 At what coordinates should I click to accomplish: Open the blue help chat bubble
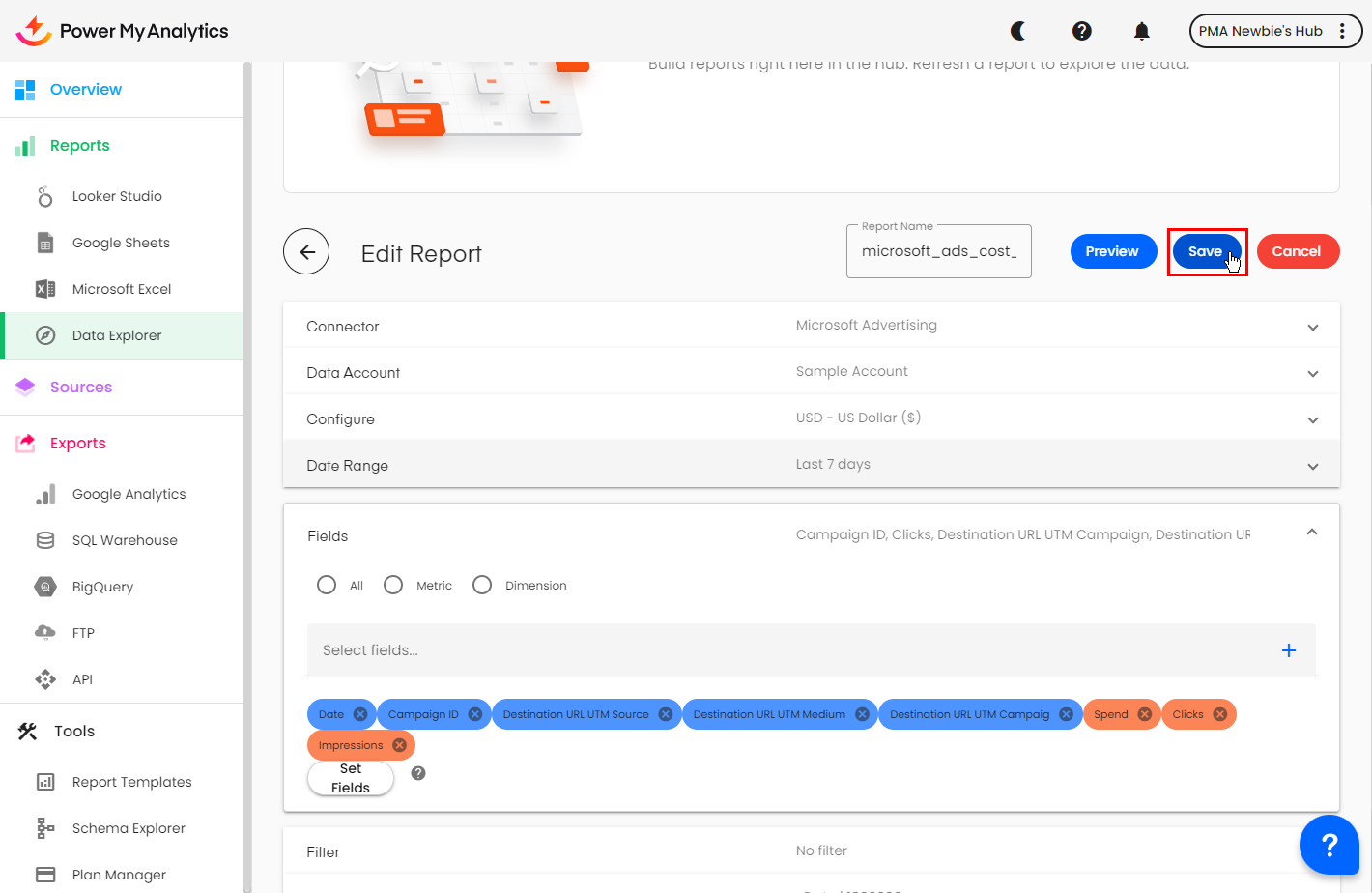(1329, 845)
